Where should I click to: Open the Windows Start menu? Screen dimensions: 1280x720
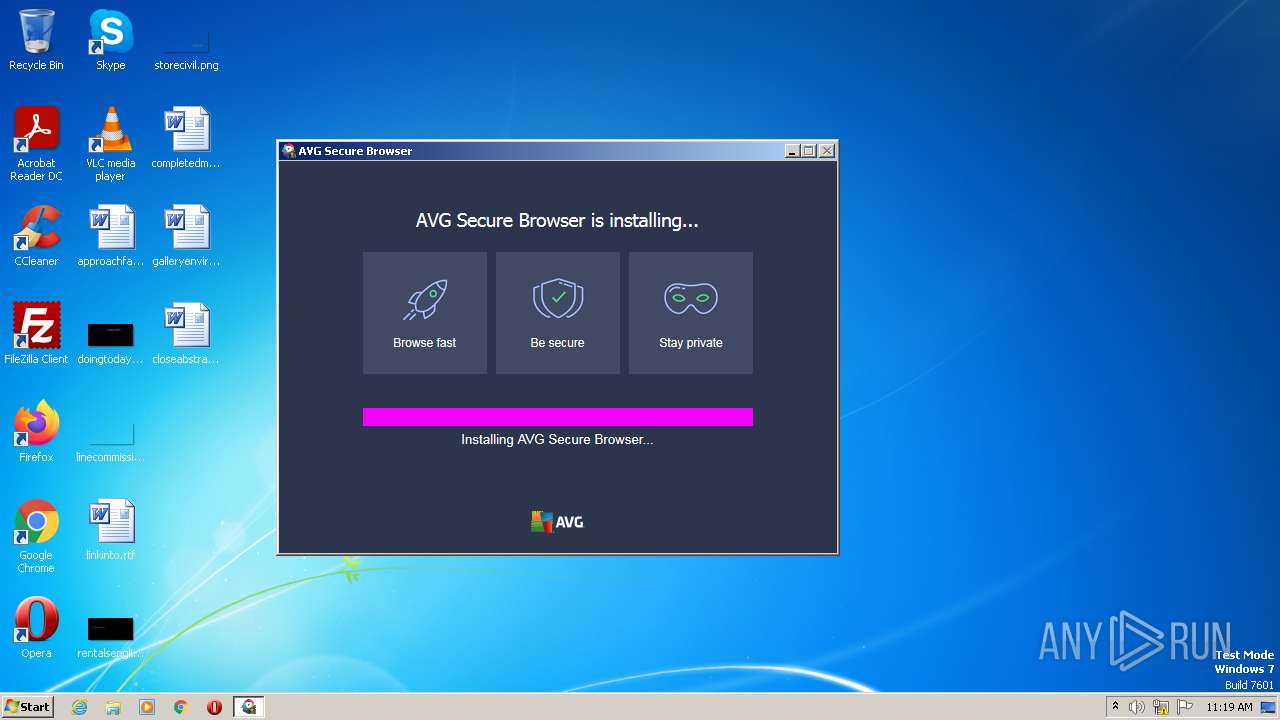point(27,707)
